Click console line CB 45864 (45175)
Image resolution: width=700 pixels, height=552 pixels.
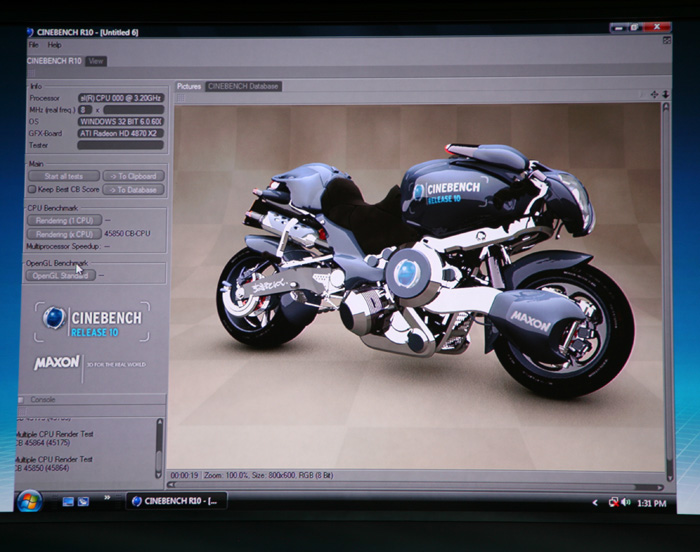point(42,443)
